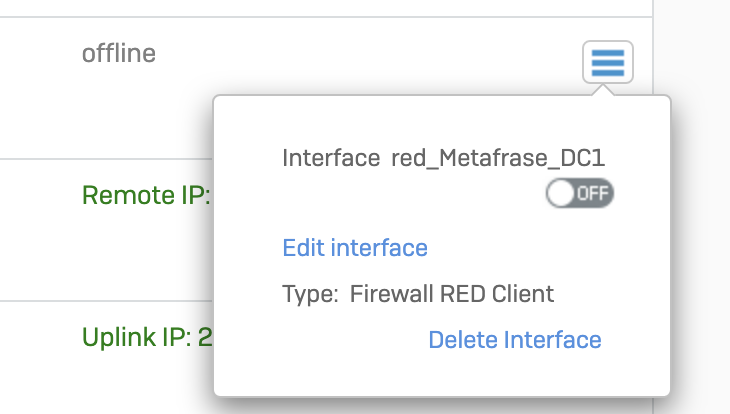
Task: Select the Uplink IP label
Action: [x=136, y=337]
